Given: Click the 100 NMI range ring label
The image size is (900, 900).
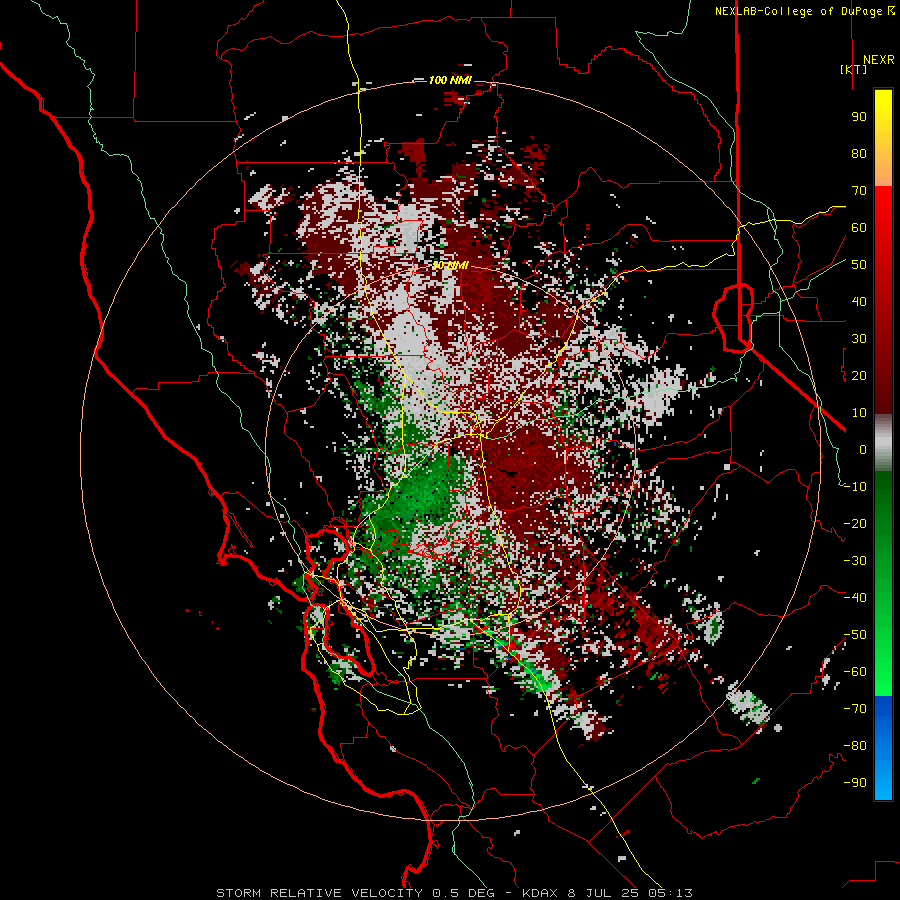Looking at the screenshot, I should [x=450, y=80].
